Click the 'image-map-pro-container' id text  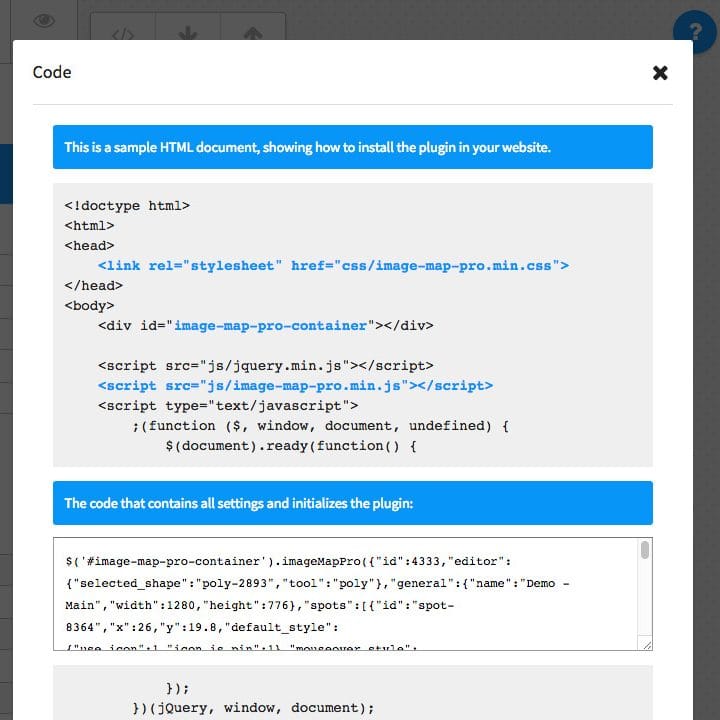[270, 326]
